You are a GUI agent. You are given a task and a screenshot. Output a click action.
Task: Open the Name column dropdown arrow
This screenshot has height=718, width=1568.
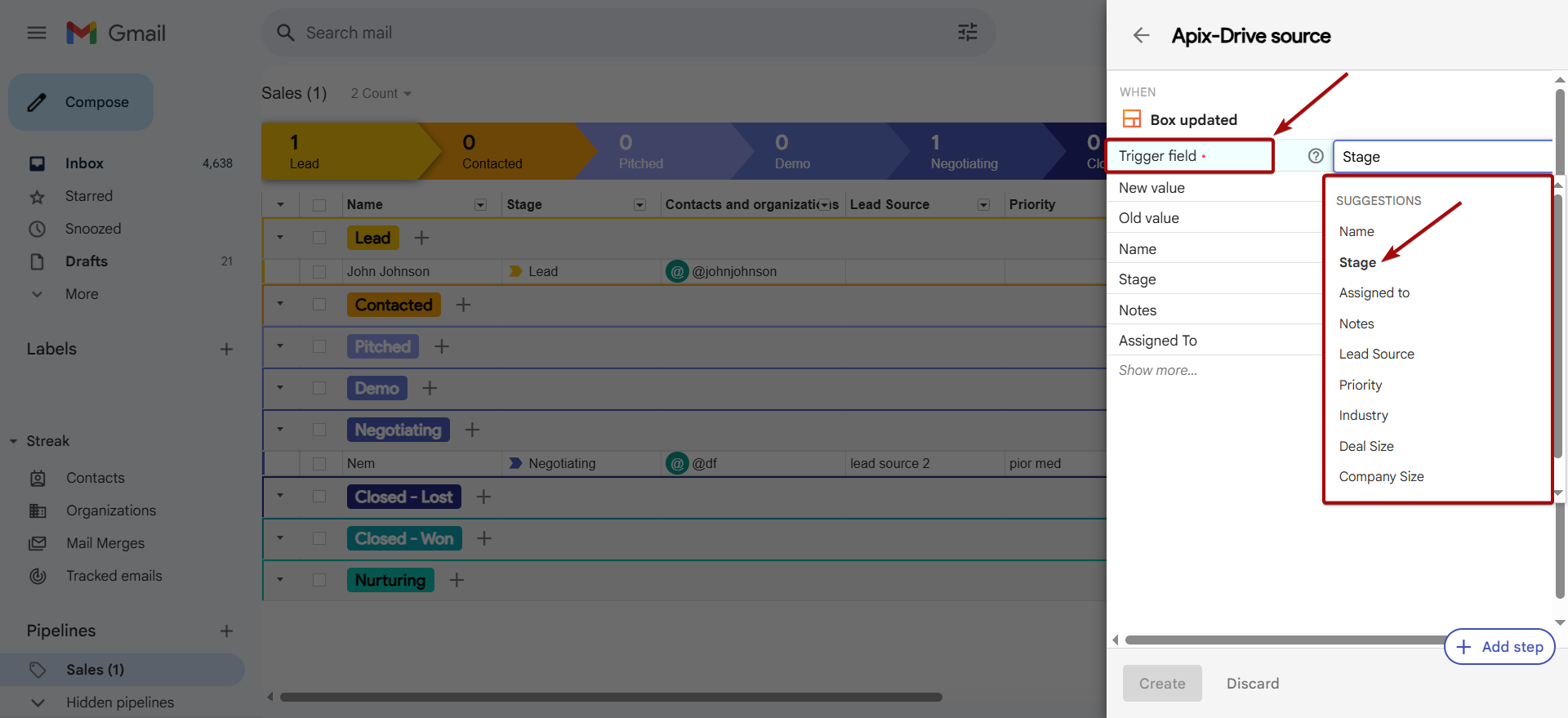[480, 204]
